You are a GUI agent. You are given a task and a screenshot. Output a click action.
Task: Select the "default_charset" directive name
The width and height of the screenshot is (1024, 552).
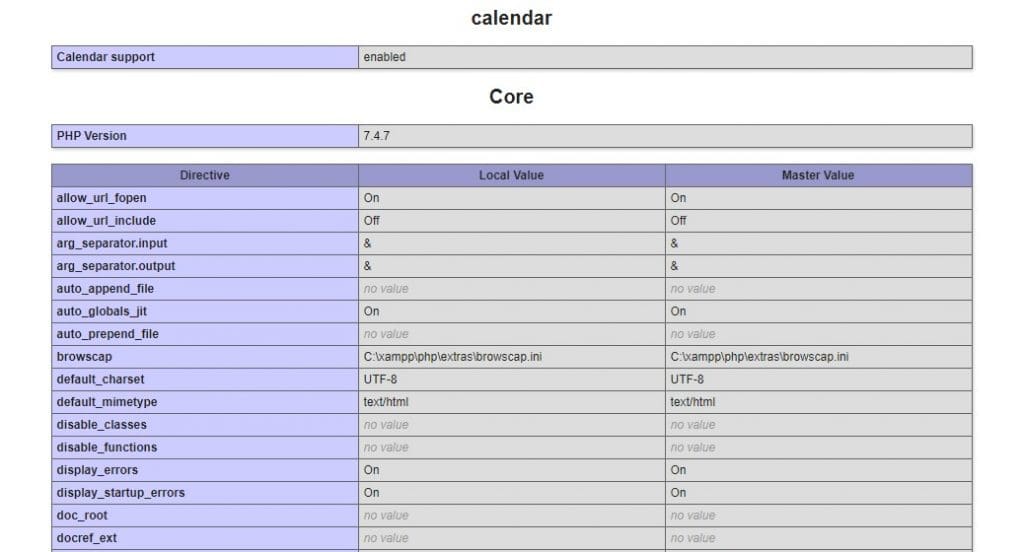pos(101,380)
